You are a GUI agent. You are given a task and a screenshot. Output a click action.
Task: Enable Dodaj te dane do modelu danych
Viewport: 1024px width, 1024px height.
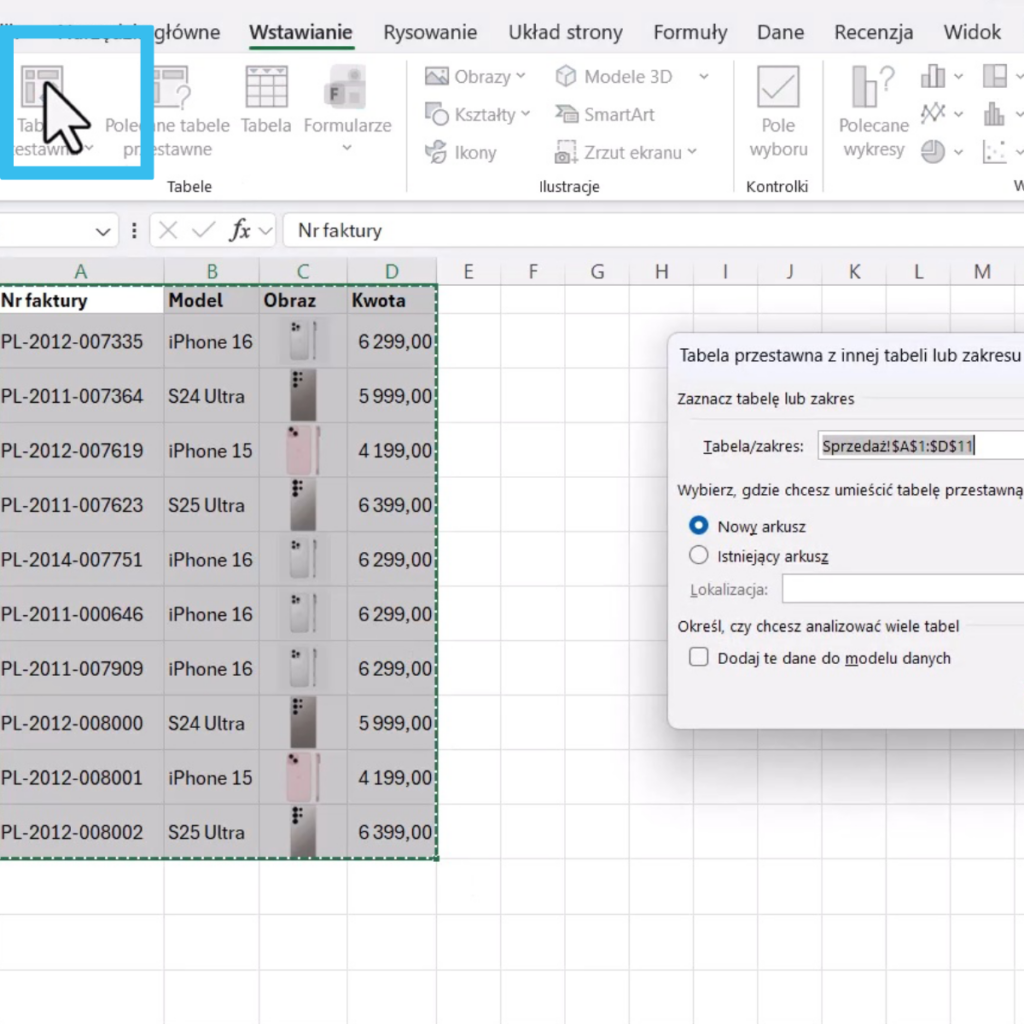coord(699,658)
